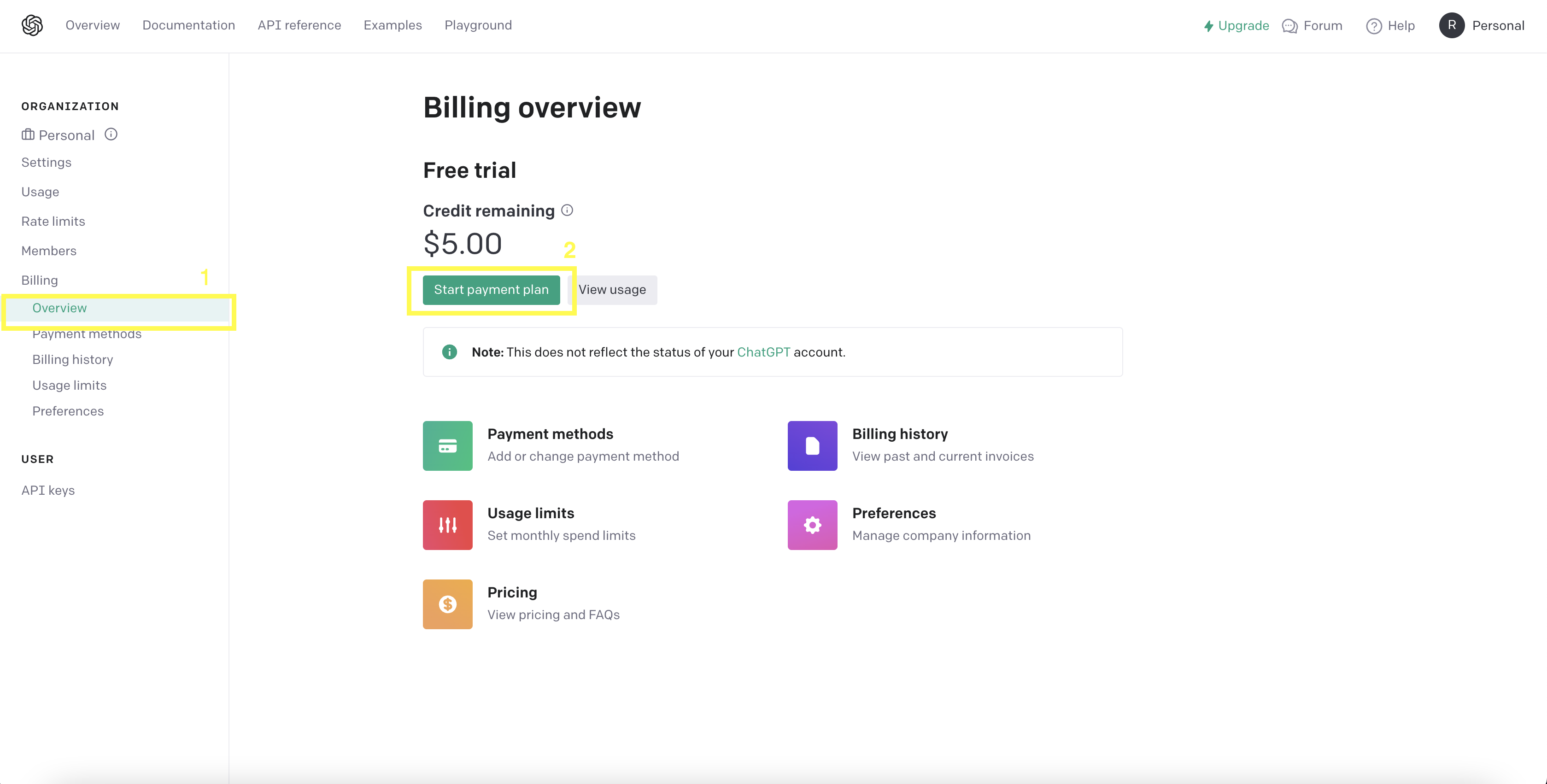
Task: Open the Forum chat bubble icon
Action: pos(1289,26)
